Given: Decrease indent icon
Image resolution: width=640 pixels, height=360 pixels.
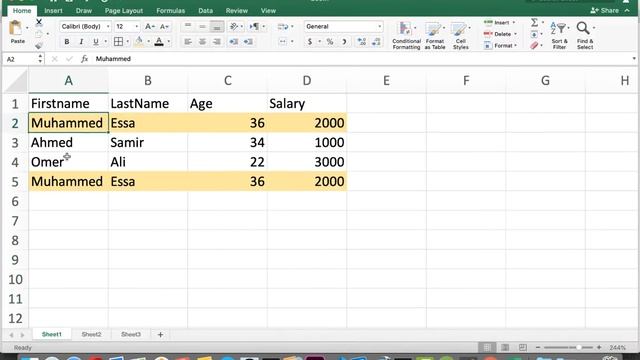Looking at the screenshot, I should tap(233, 42).
